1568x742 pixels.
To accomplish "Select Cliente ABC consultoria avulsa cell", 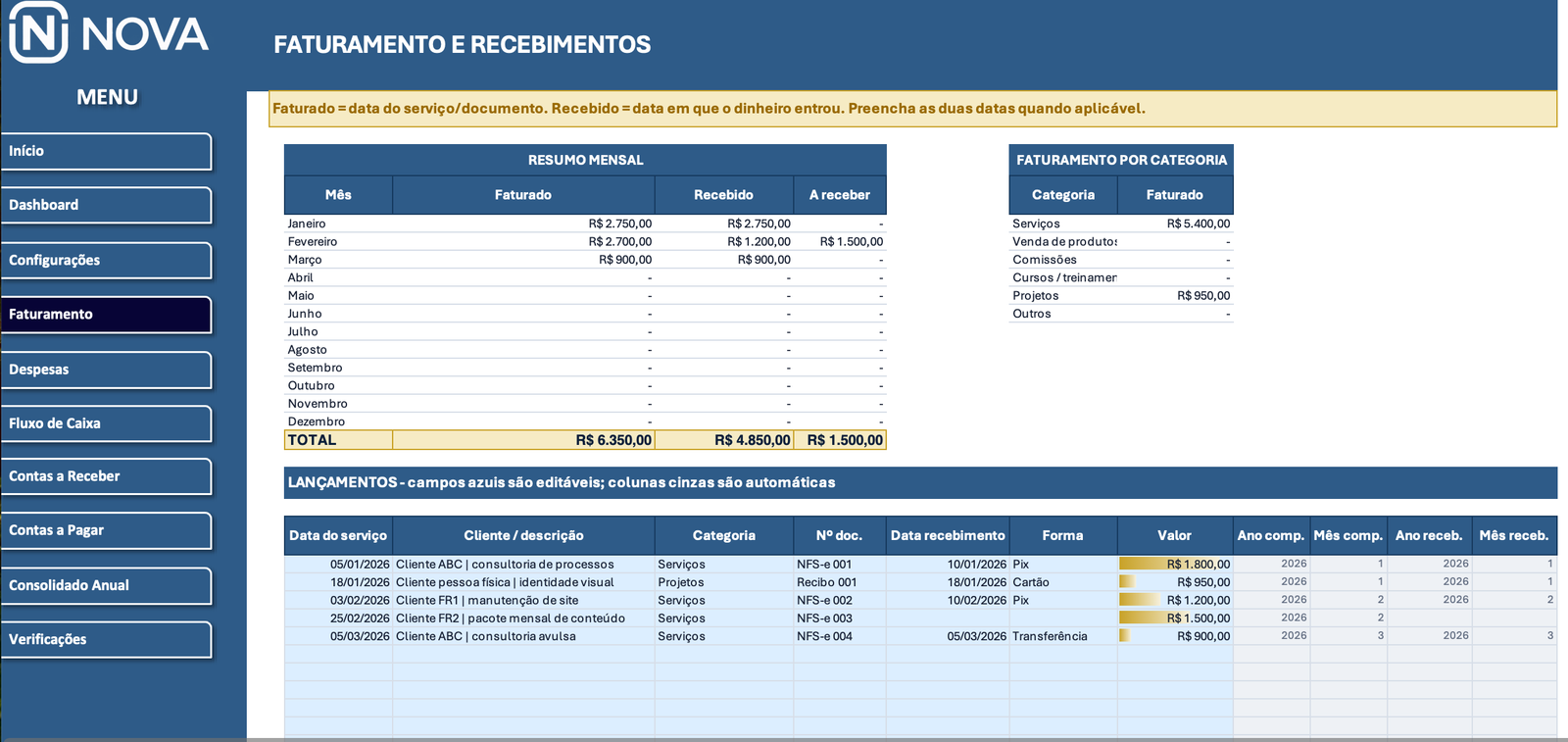I will pos(523,636).
